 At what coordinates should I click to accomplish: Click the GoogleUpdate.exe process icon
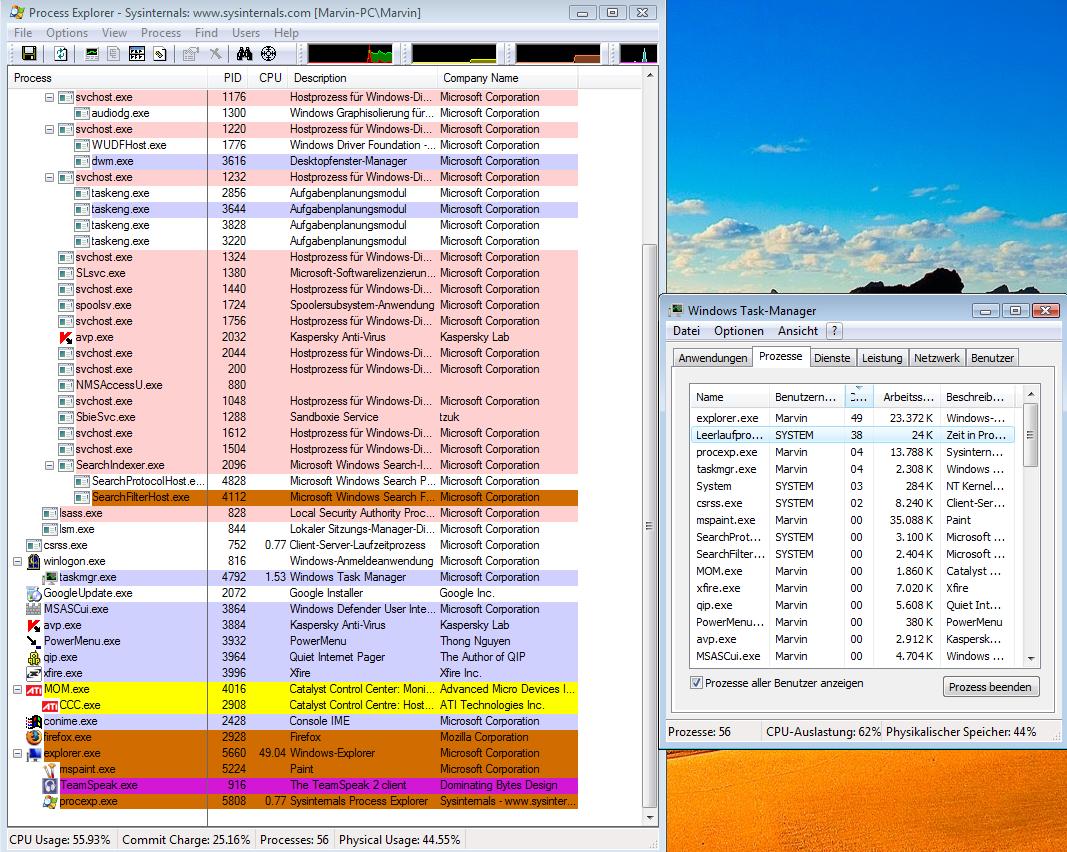(33, 593)
